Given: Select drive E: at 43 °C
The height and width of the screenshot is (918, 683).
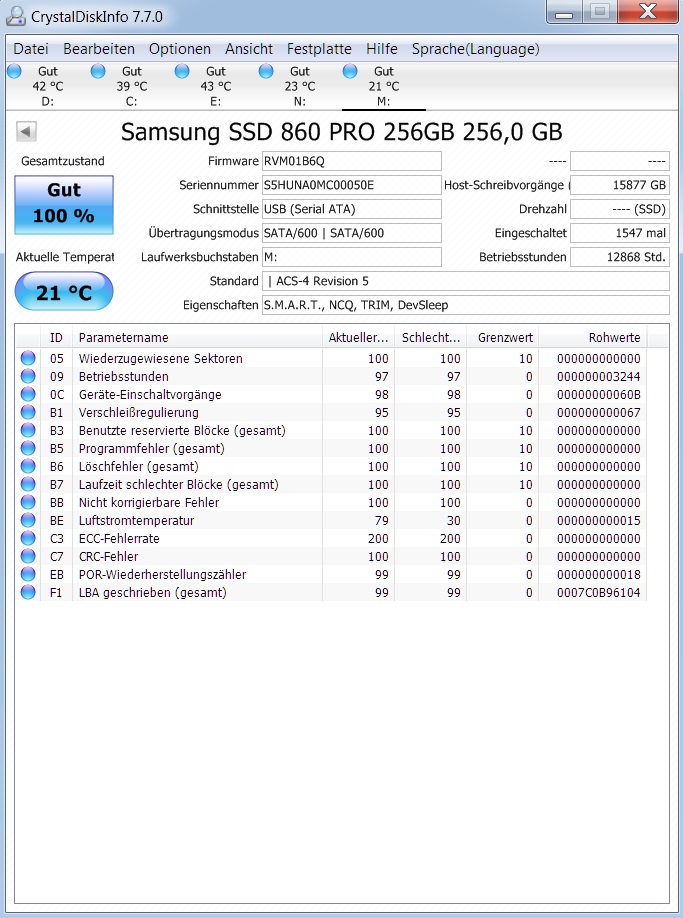Looking at the screenshot, I should 215,86.
